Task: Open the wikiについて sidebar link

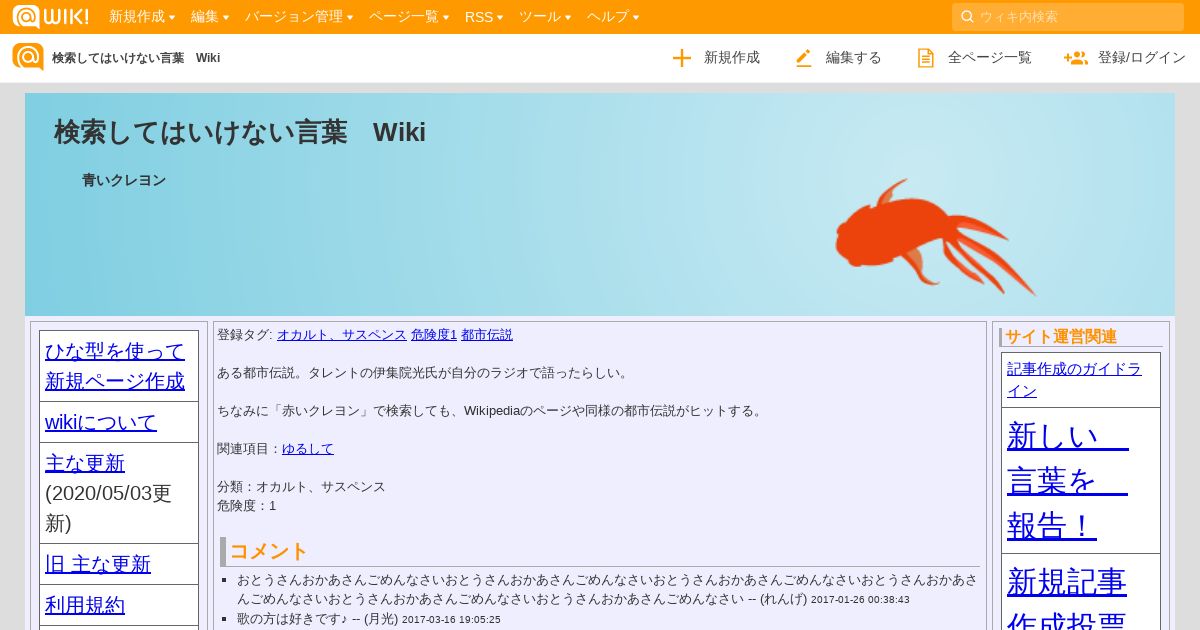Action: click(x=101, y=422)
